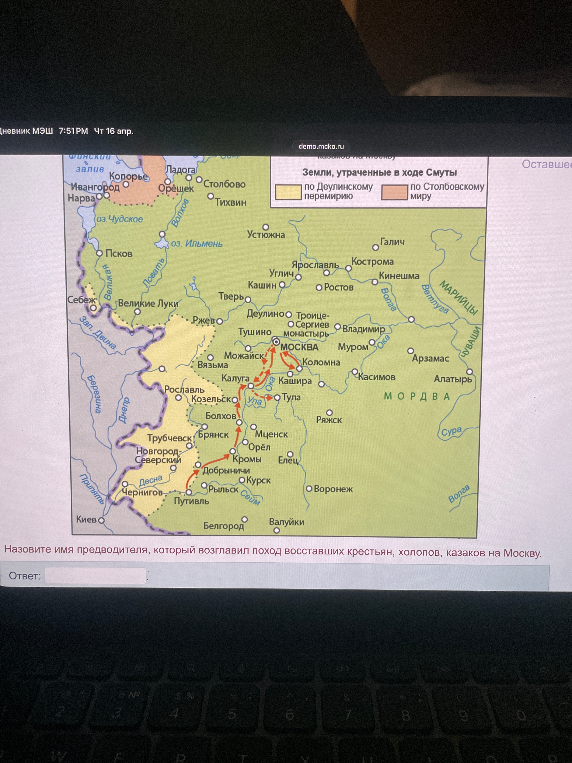Click the Чт 16 апр. date text

(x=113, y=131)
